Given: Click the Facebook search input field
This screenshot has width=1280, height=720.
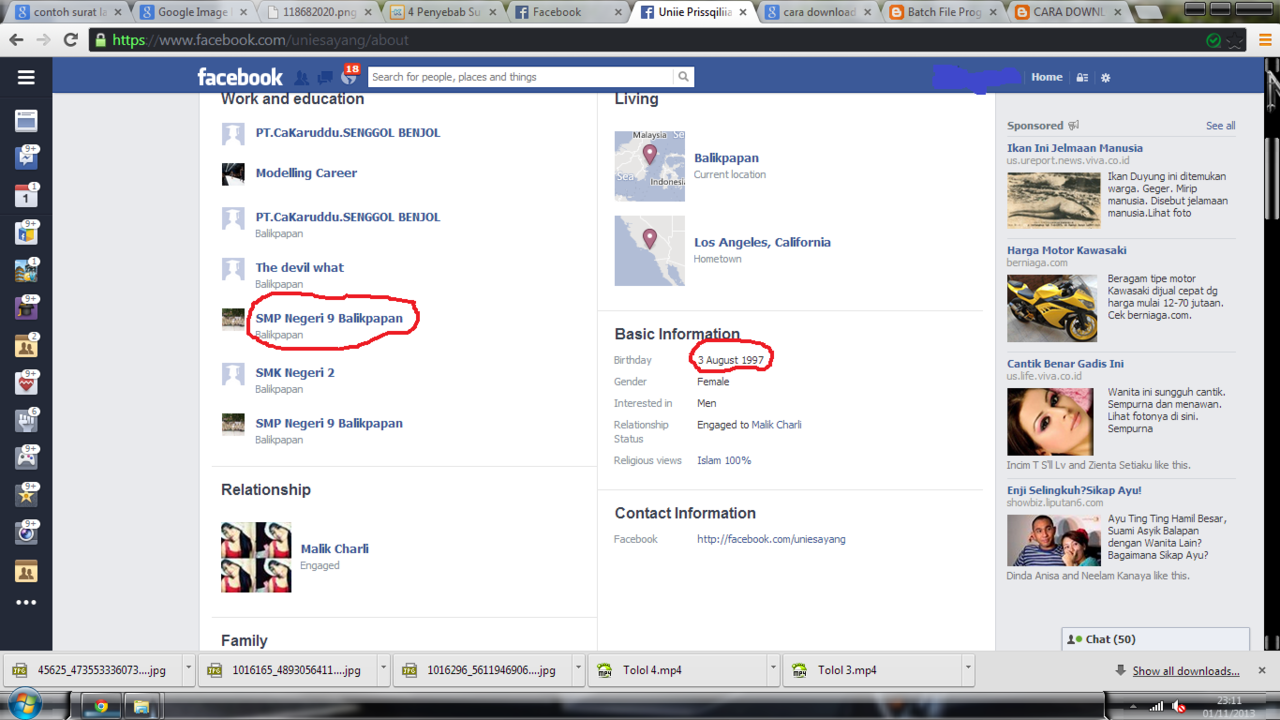Looking at the screenshot, I should [x=521, y=77].
